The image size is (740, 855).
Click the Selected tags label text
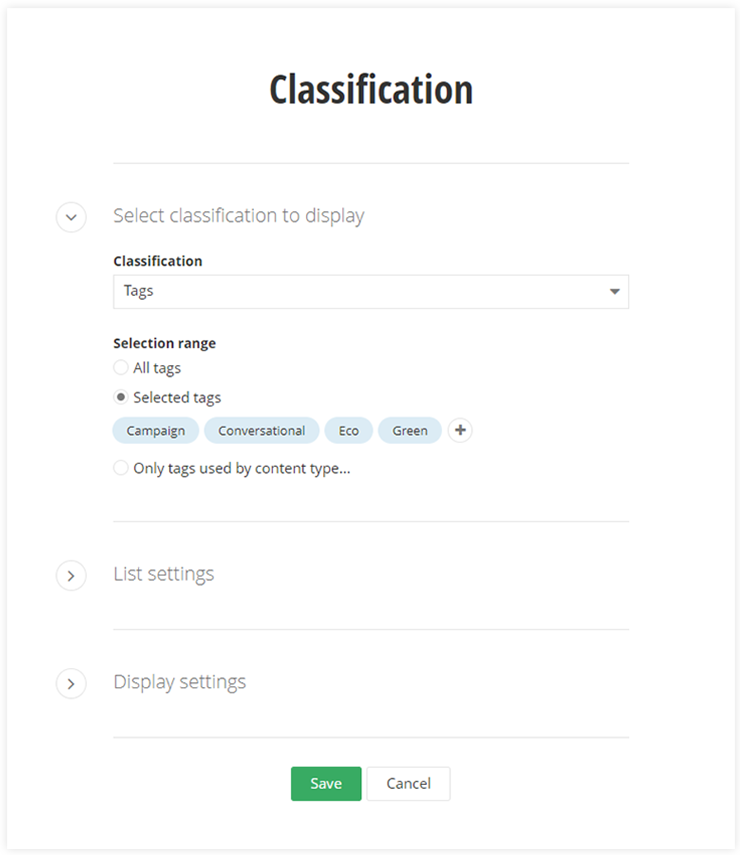(177, 397)
